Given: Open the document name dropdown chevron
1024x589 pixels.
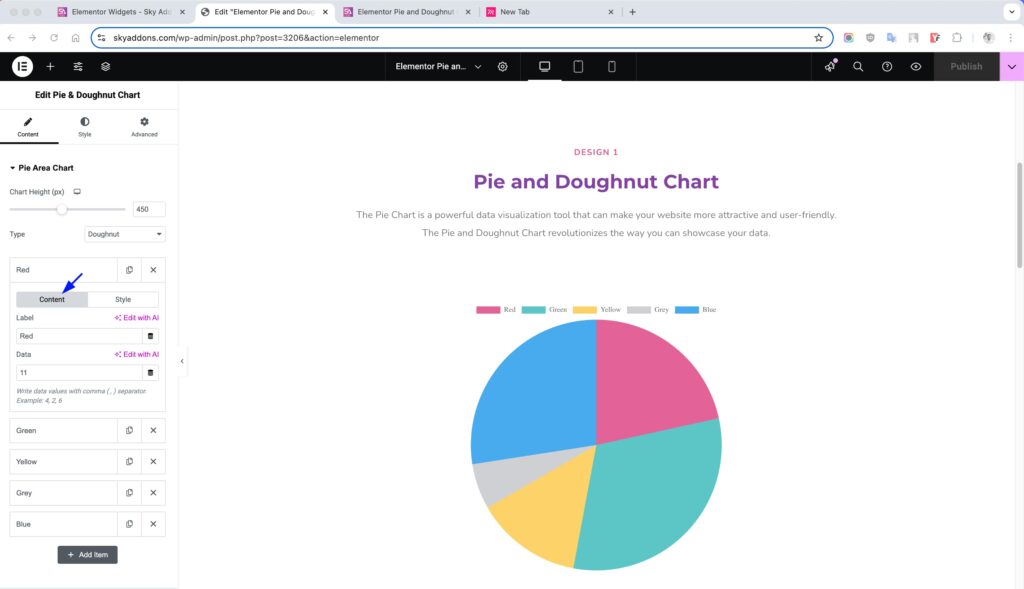Looking at the screenshot, I should tap(478, 67).
